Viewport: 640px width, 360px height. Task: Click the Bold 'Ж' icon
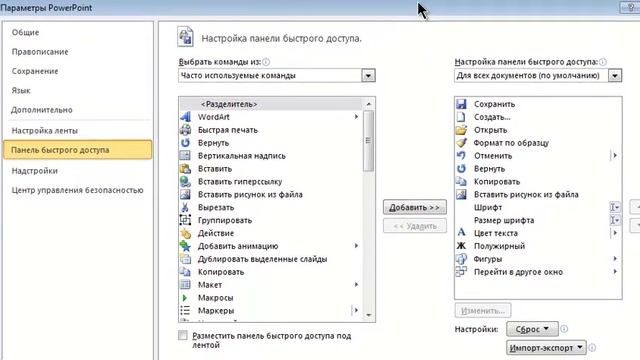point(461,246)
